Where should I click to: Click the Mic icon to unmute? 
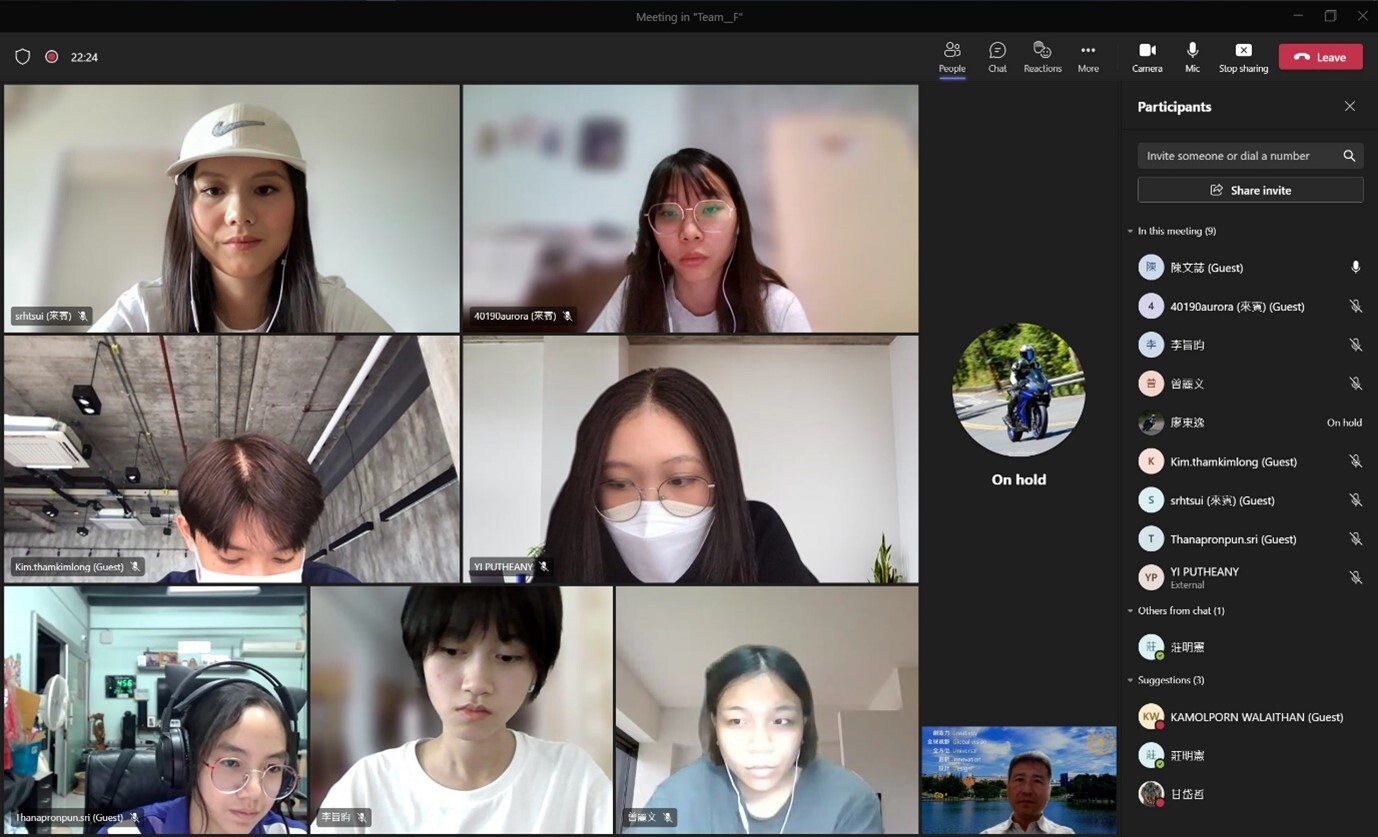[x=1192, y=56]
